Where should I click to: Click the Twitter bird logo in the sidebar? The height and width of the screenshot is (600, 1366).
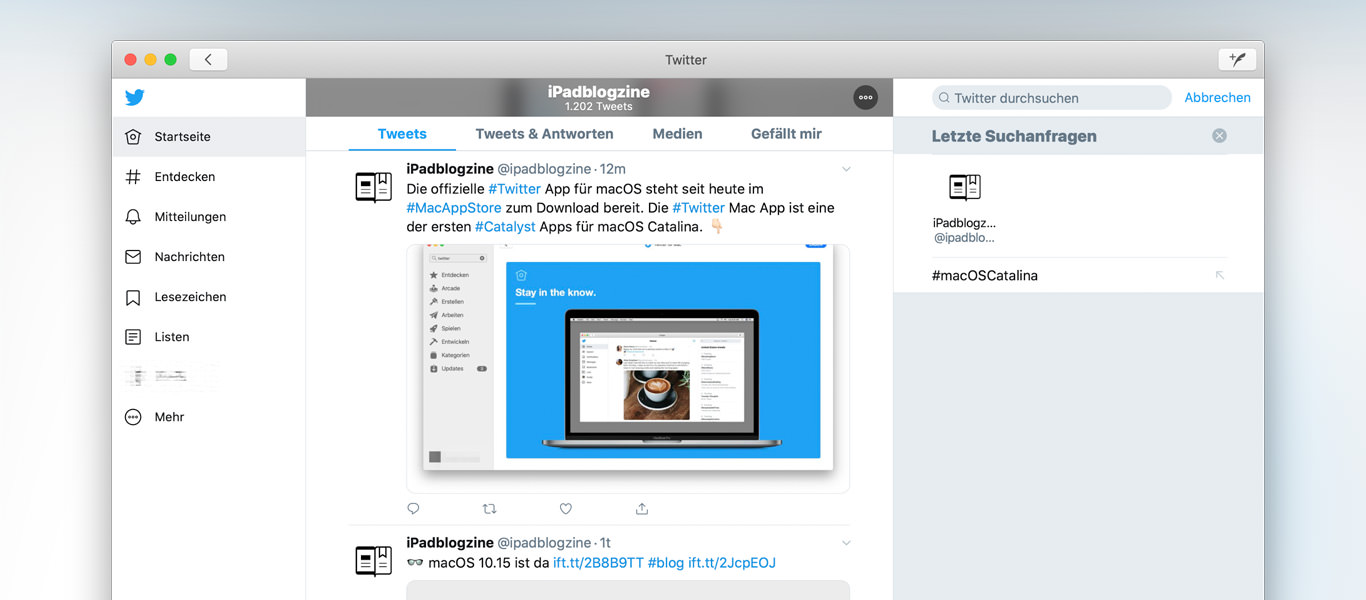pyautogui.click(x=134, y=97)
